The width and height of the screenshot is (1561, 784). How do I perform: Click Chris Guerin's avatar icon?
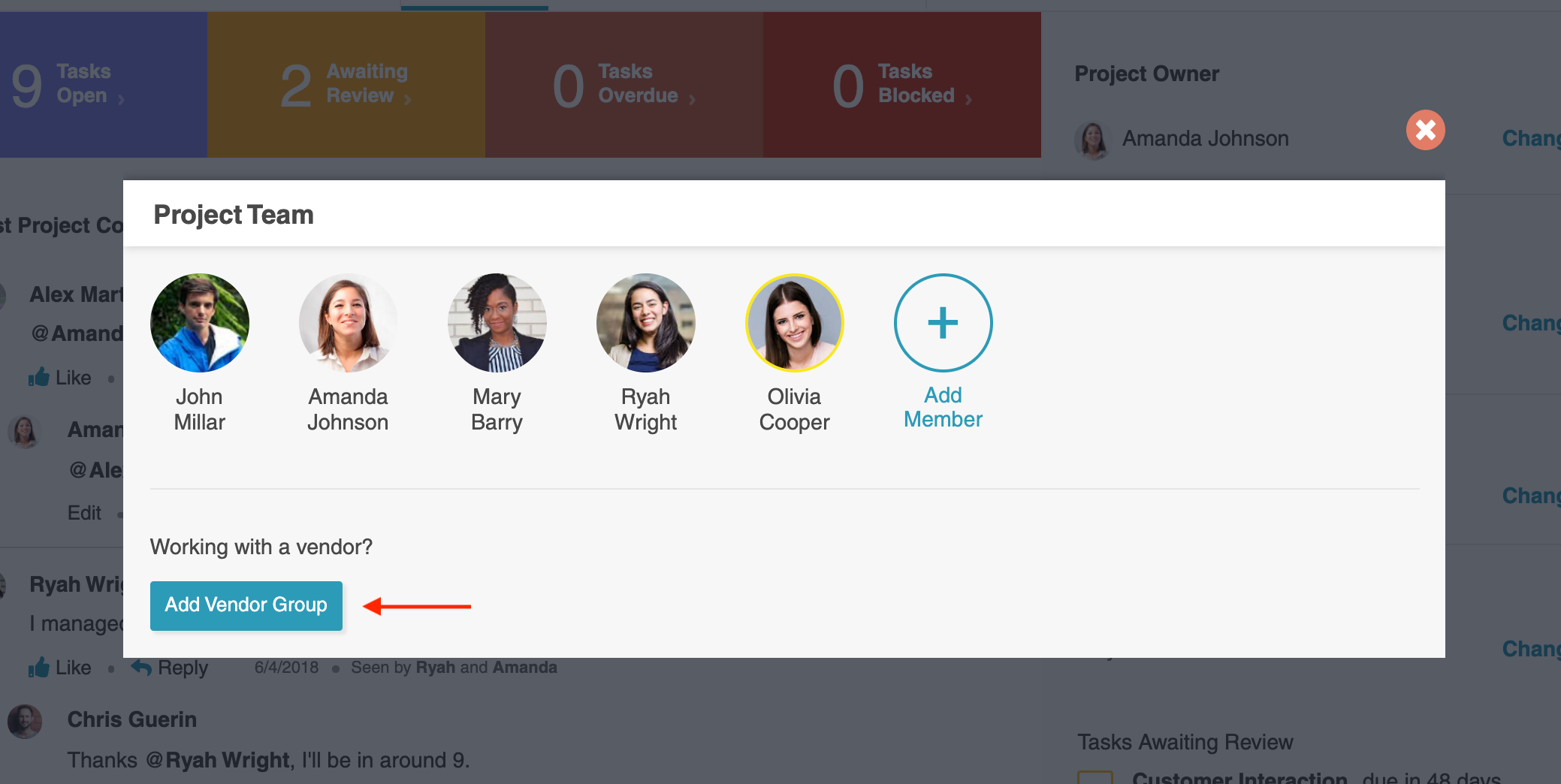tap(25, 722)
